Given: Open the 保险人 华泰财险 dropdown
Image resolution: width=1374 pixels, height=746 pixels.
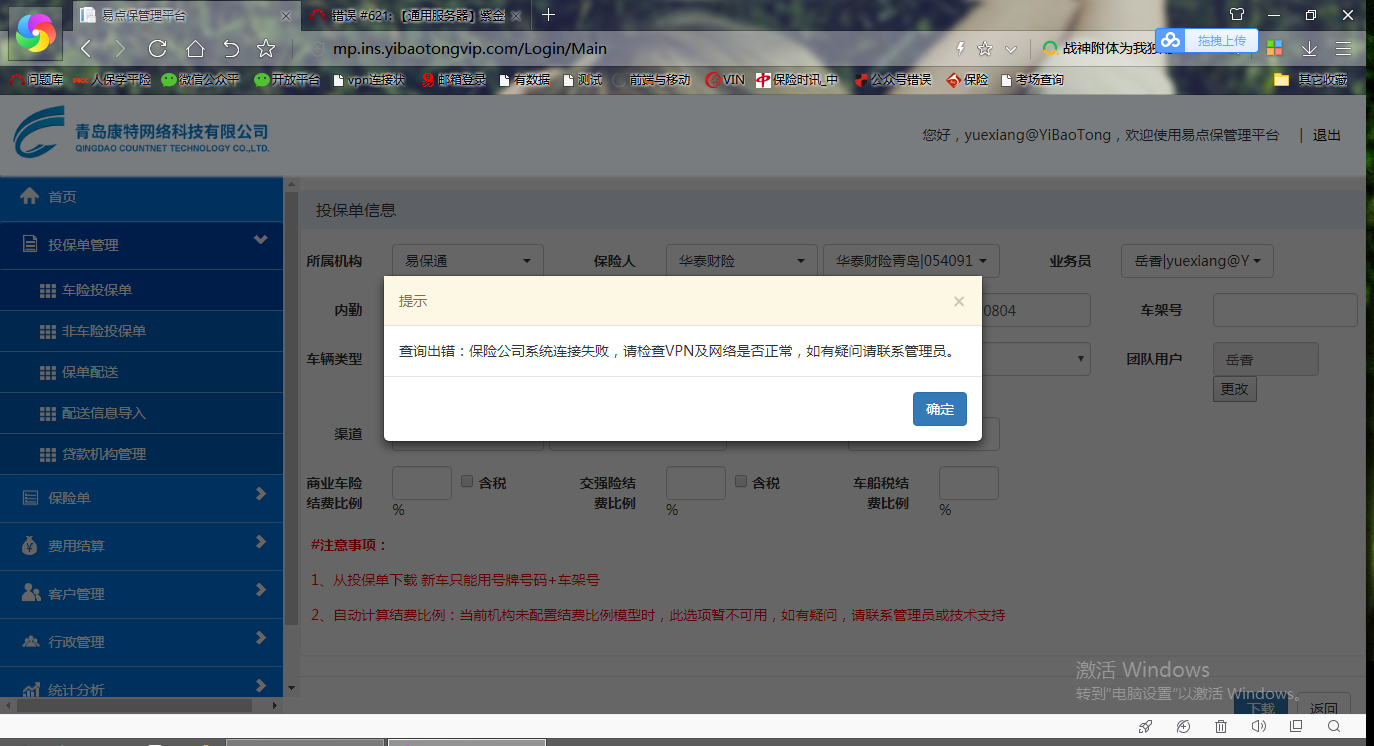Looking at the screenshot, I should coord(740,261).
